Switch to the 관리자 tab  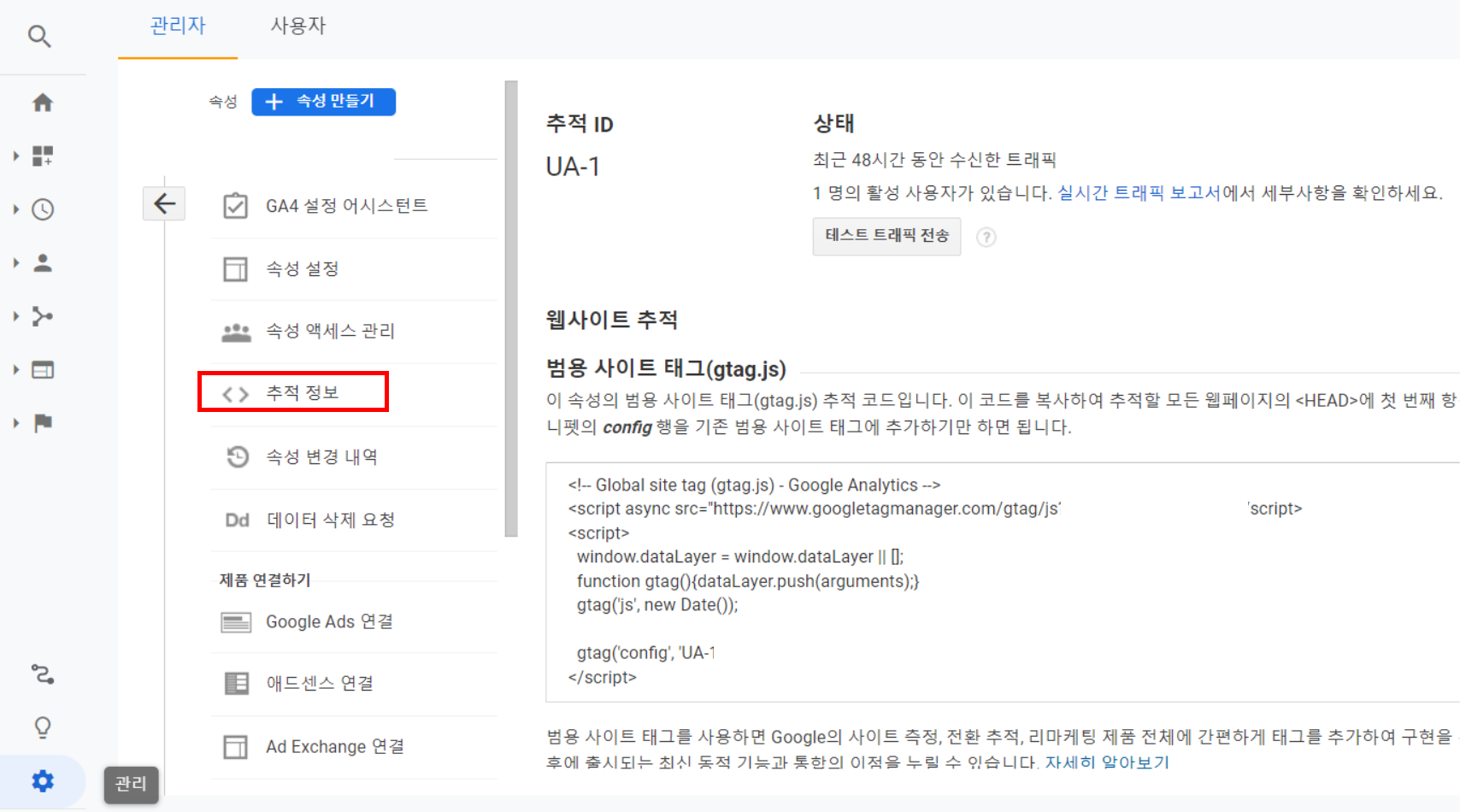(x=178, y=26)
